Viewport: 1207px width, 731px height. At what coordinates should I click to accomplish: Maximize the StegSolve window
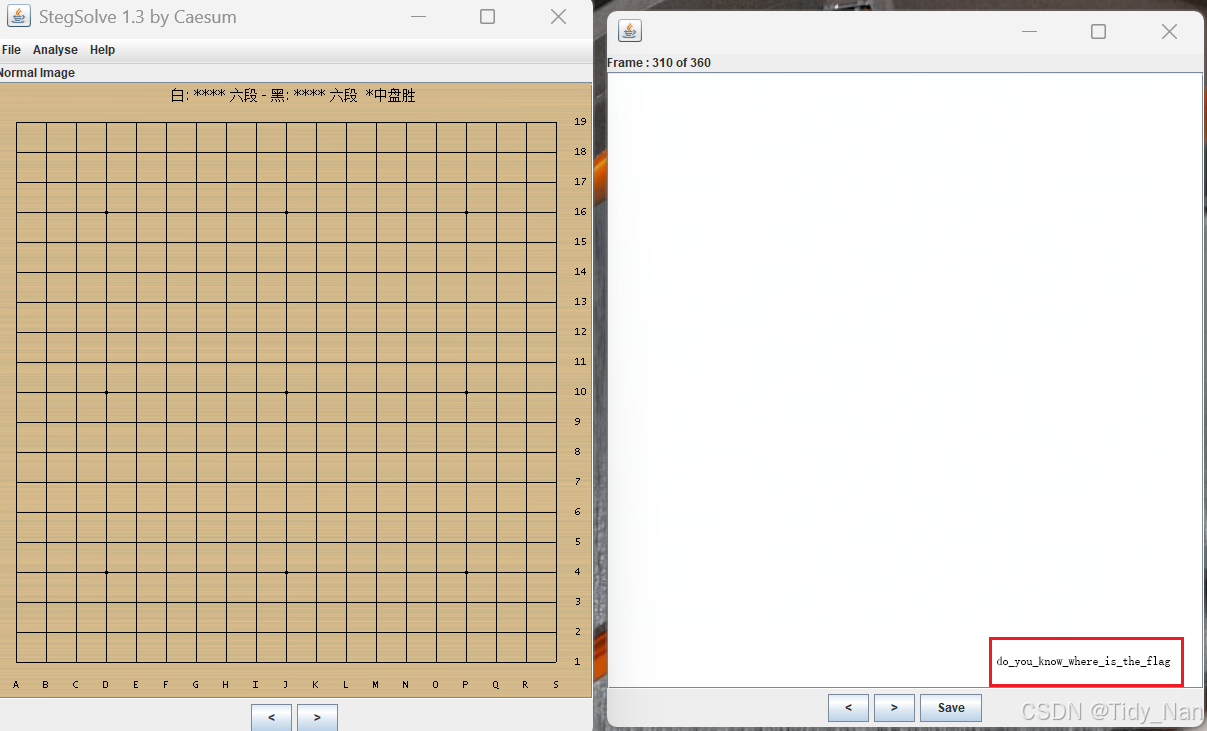pos(487,17)
